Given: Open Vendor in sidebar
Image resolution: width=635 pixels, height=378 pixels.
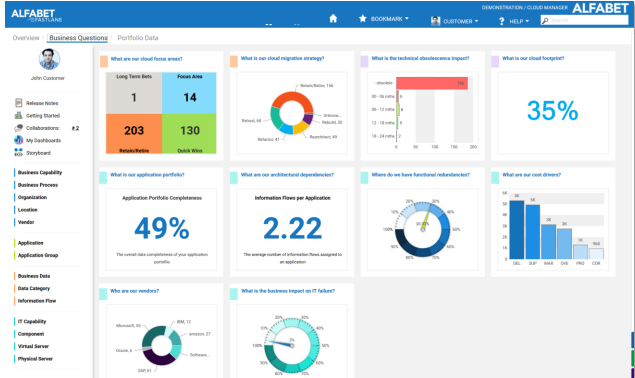Looking at the screenshot, I should tap(26, 222).
